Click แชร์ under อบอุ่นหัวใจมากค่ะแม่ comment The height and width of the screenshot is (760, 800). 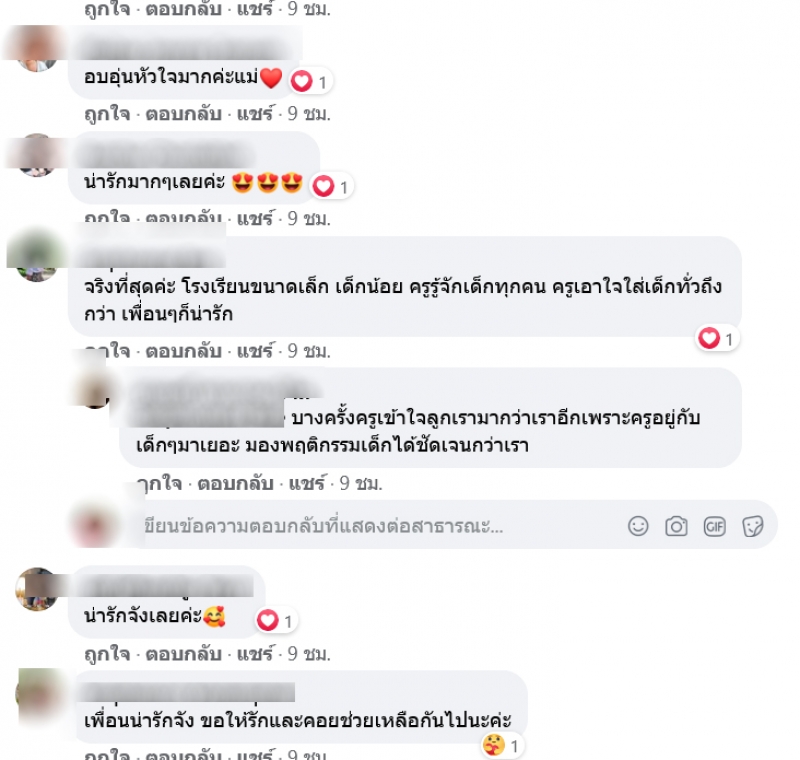[x=255, y=113]
